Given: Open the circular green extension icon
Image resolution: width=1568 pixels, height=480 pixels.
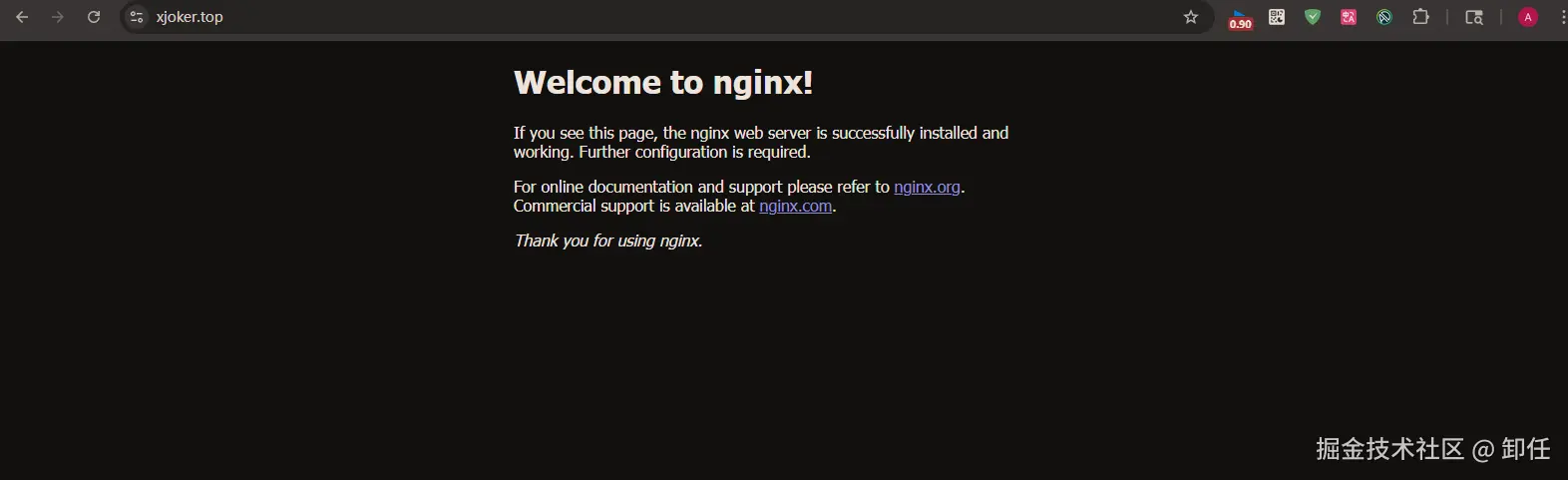Looking at the screenshot, I should pyautogui.click(x=1384, y=17).
